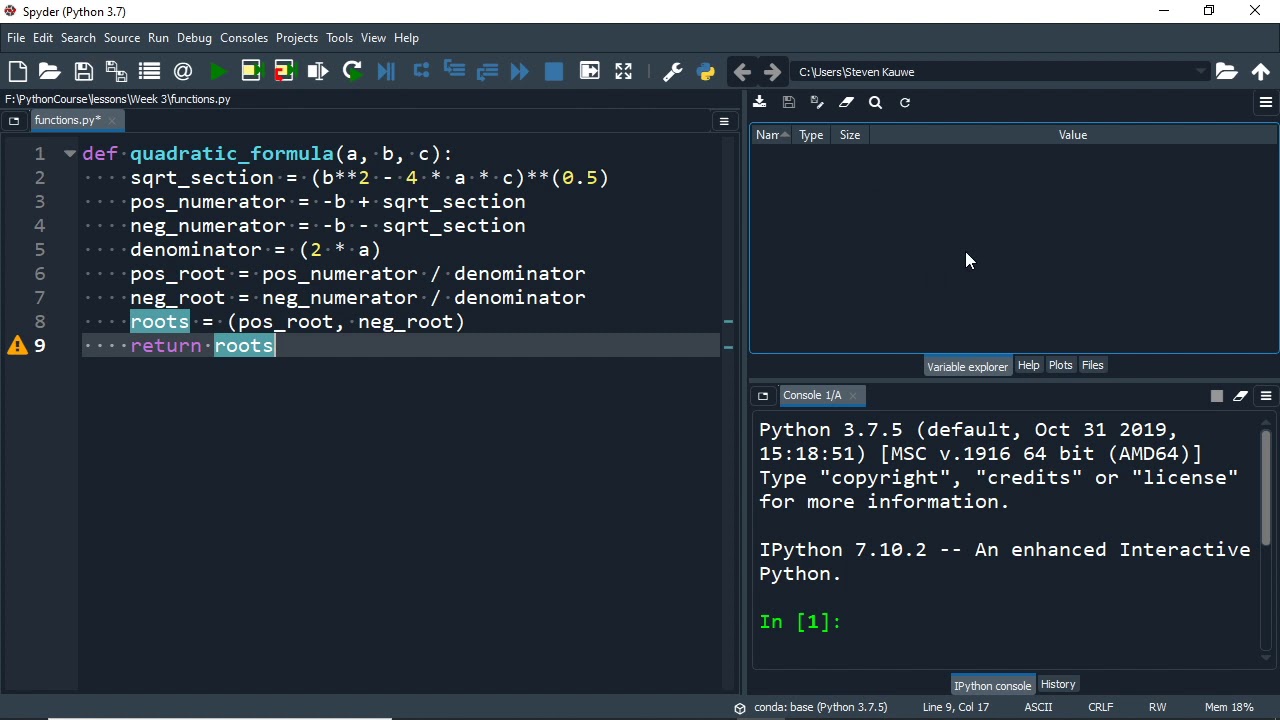Open Preferences wrench icon
Image resolution: width=1280 pixels, height=720 pixels.
coord(672,72)
